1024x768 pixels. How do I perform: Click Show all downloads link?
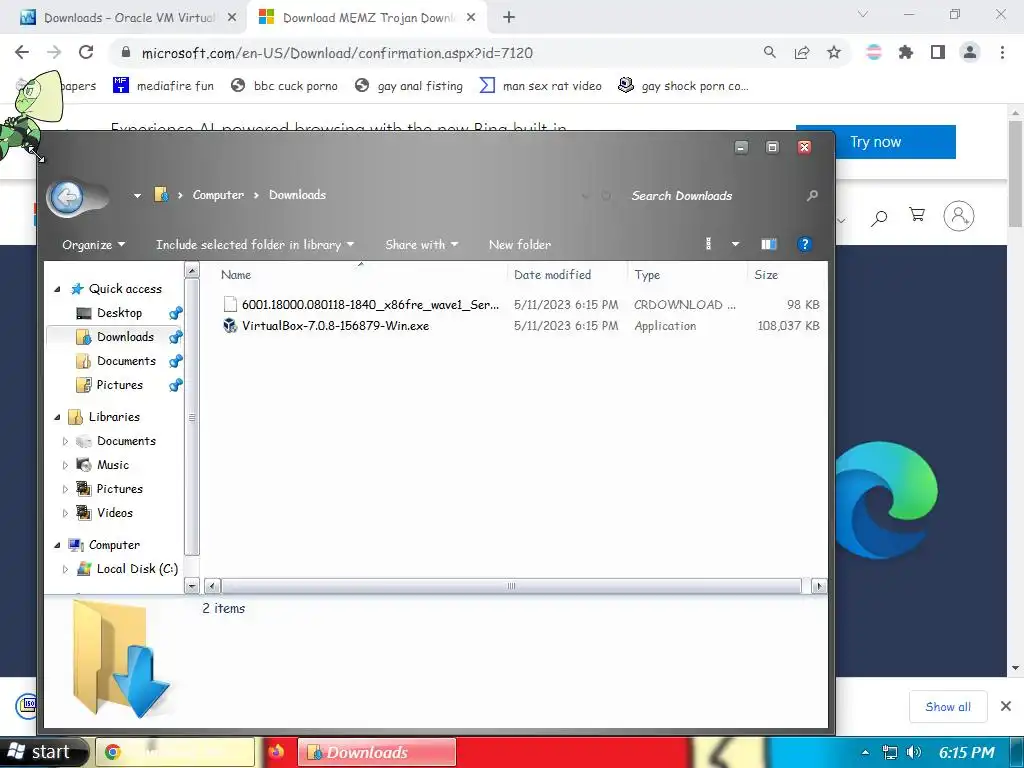(x=948, y=707)
